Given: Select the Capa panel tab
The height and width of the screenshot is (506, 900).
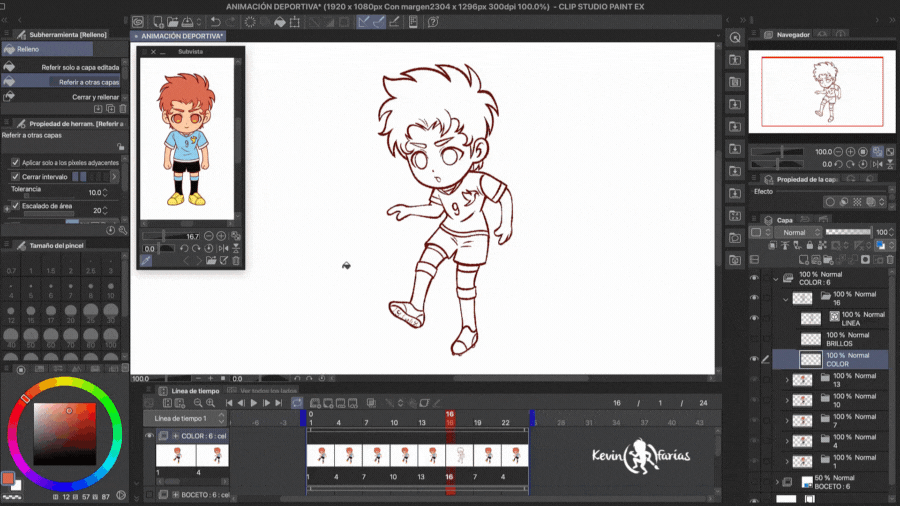Looking at the screenshot, I should pyautogui.click(x=779, y=220).
